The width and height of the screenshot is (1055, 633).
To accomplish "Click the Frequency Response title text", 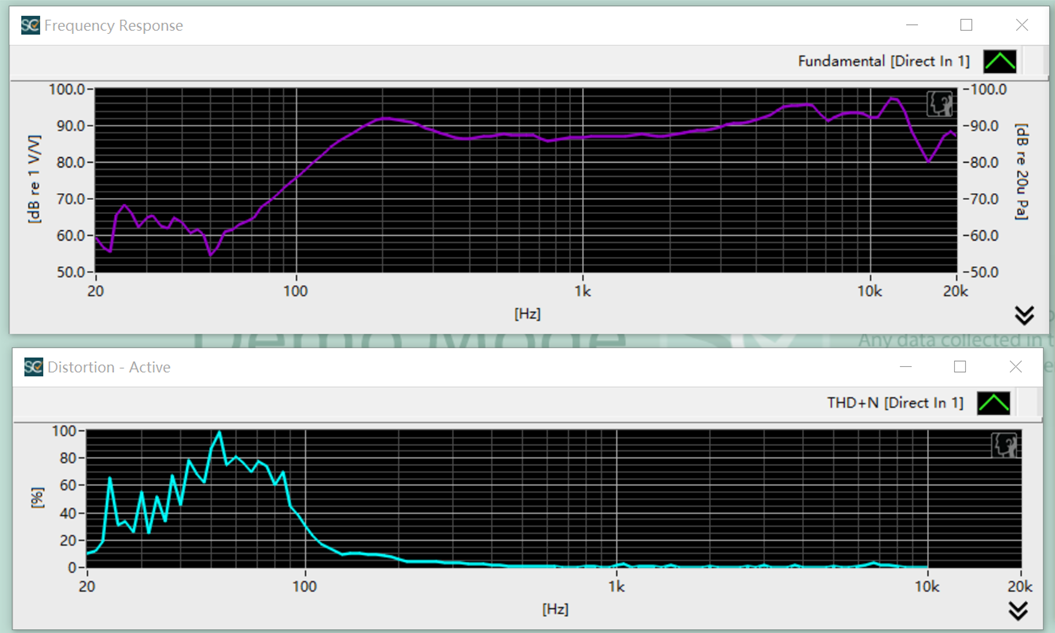I will tap(114, 26).
